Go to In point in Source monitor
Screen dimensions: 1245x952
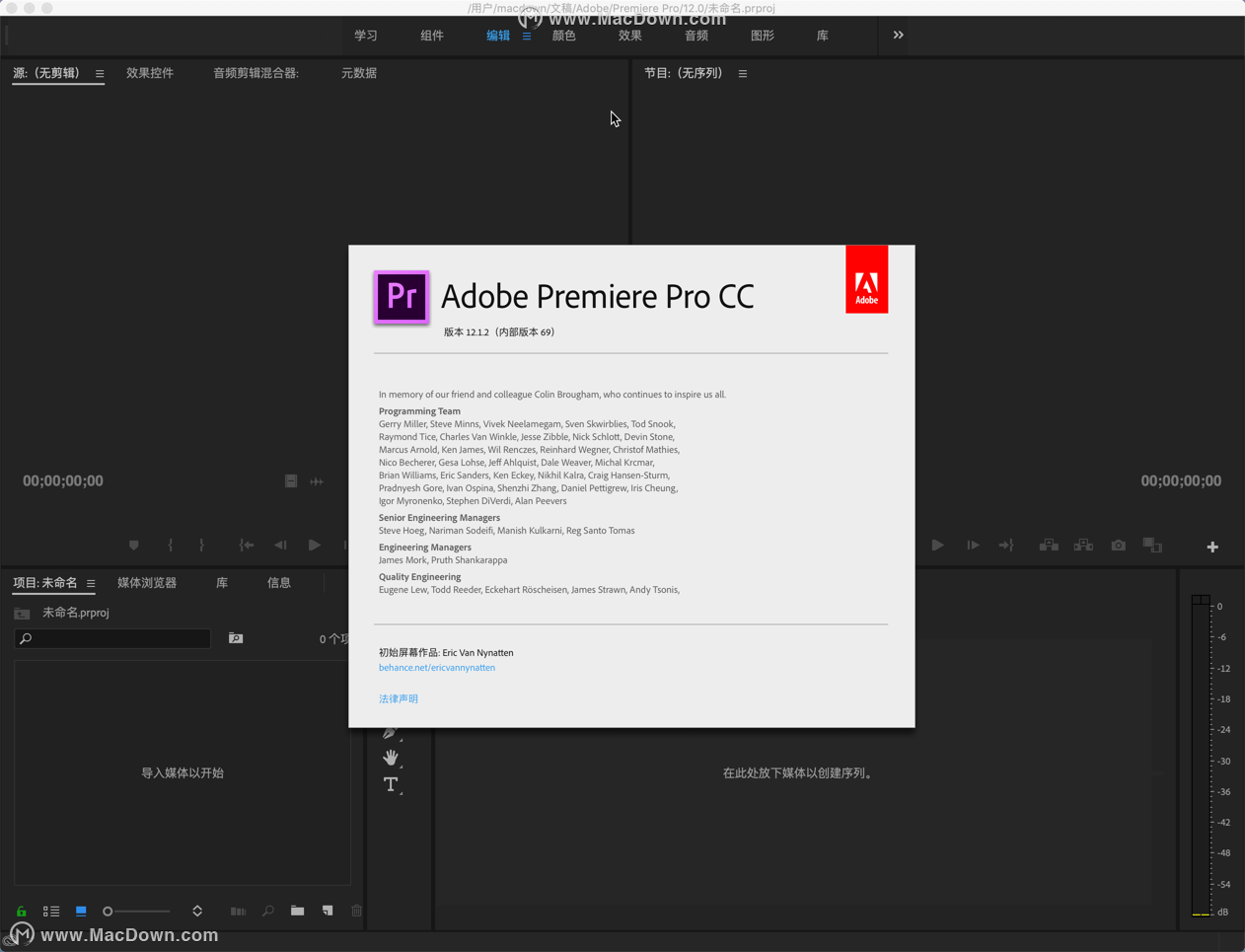[x=247, y=546]
